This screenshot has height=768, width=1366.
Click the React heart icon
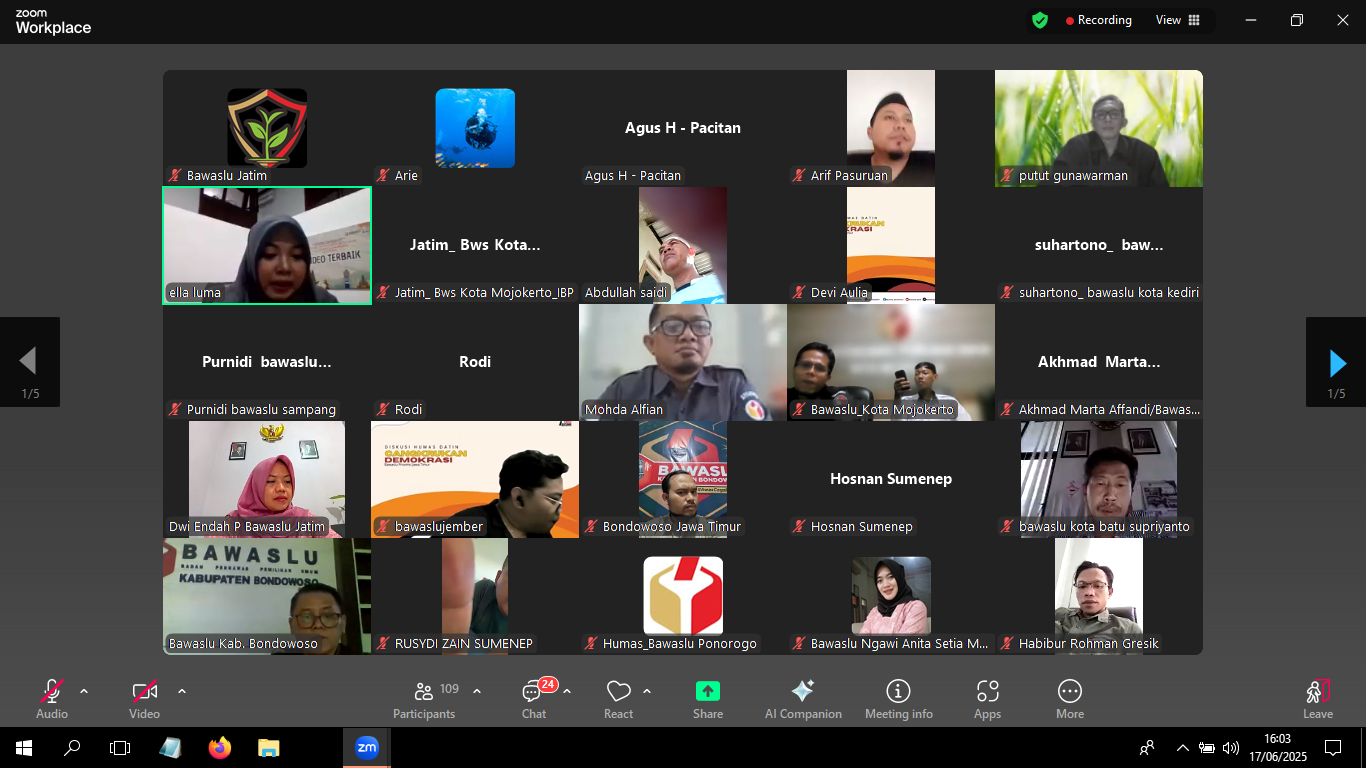click(618, 692)
